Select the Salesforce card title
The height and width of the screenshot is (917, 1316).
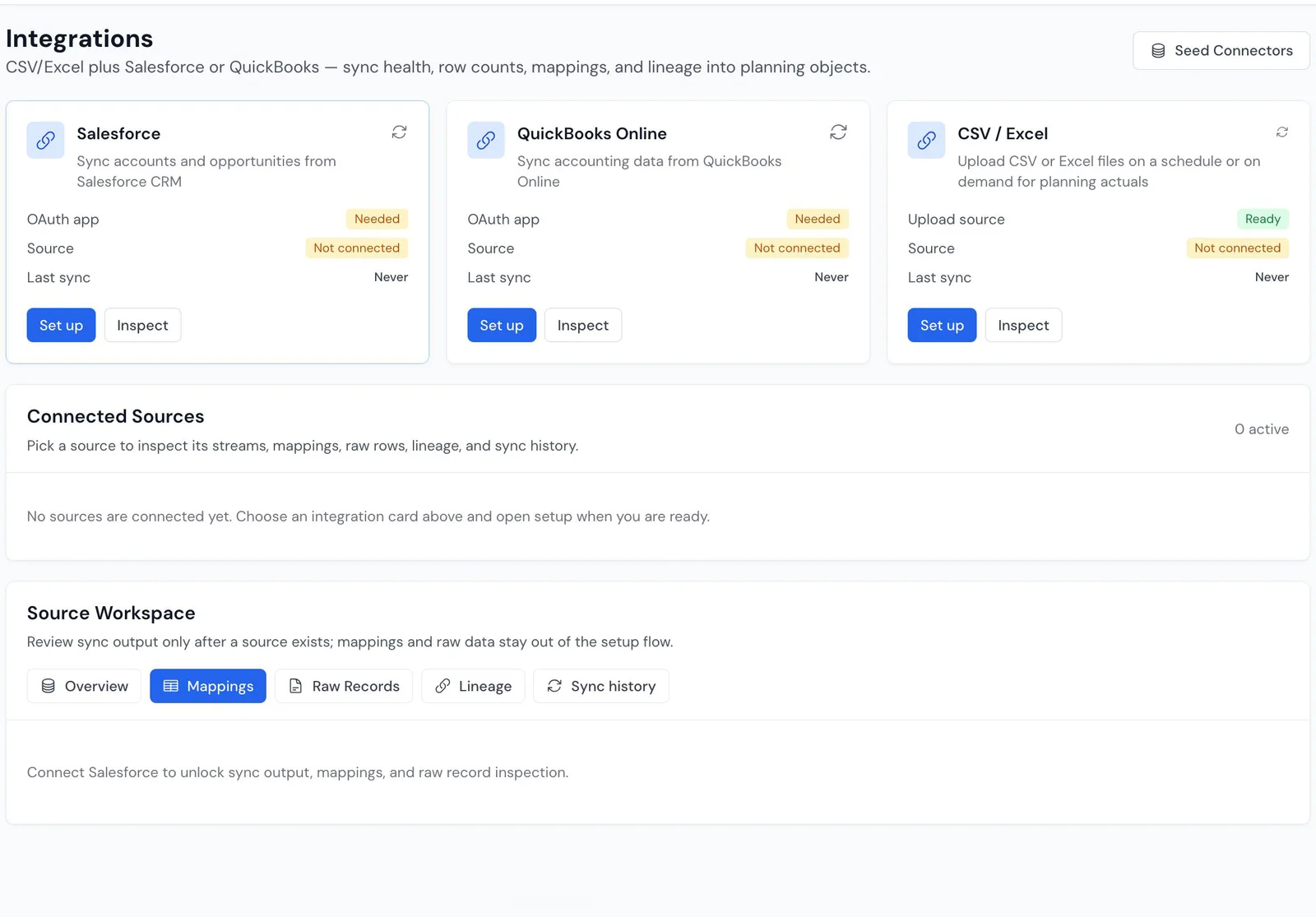(118, 133)
